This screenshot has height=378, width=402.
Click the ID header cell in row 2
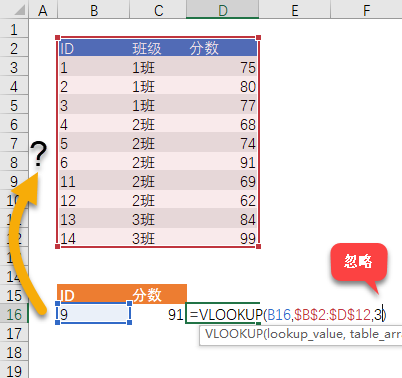tap(94, 48)
